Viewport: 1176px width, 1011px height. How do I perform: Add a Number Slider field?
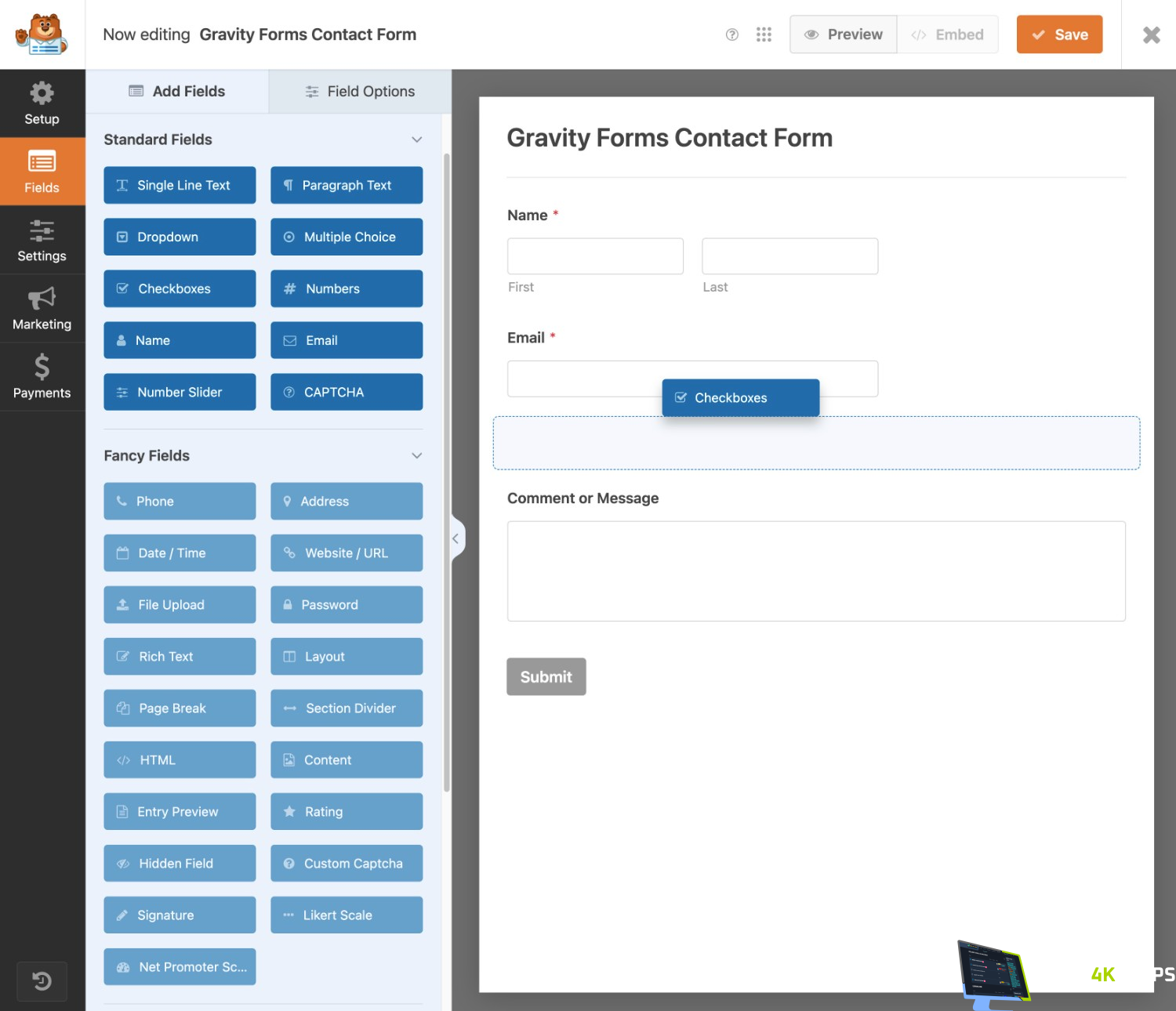click(x=180, y=392)
